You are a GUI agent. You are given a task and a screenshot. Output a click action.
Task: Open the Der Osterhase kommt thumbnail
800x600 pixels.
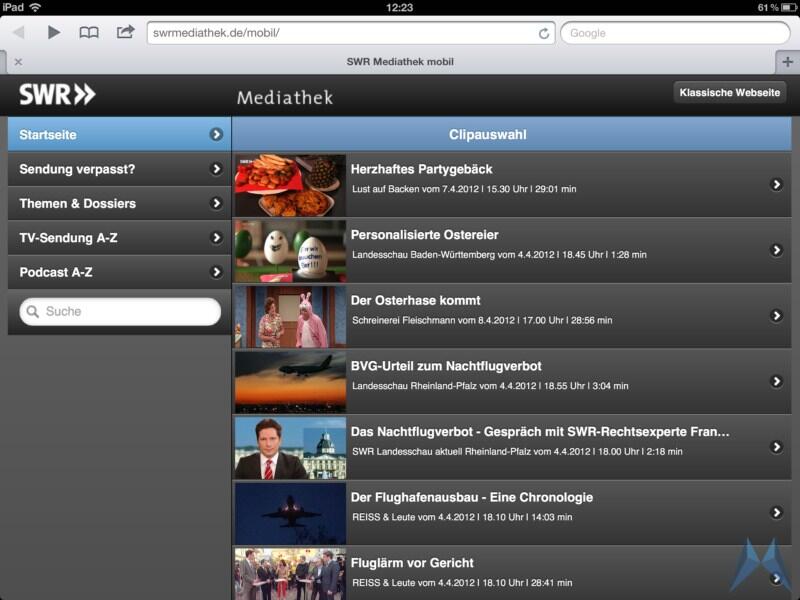[290, 316]
